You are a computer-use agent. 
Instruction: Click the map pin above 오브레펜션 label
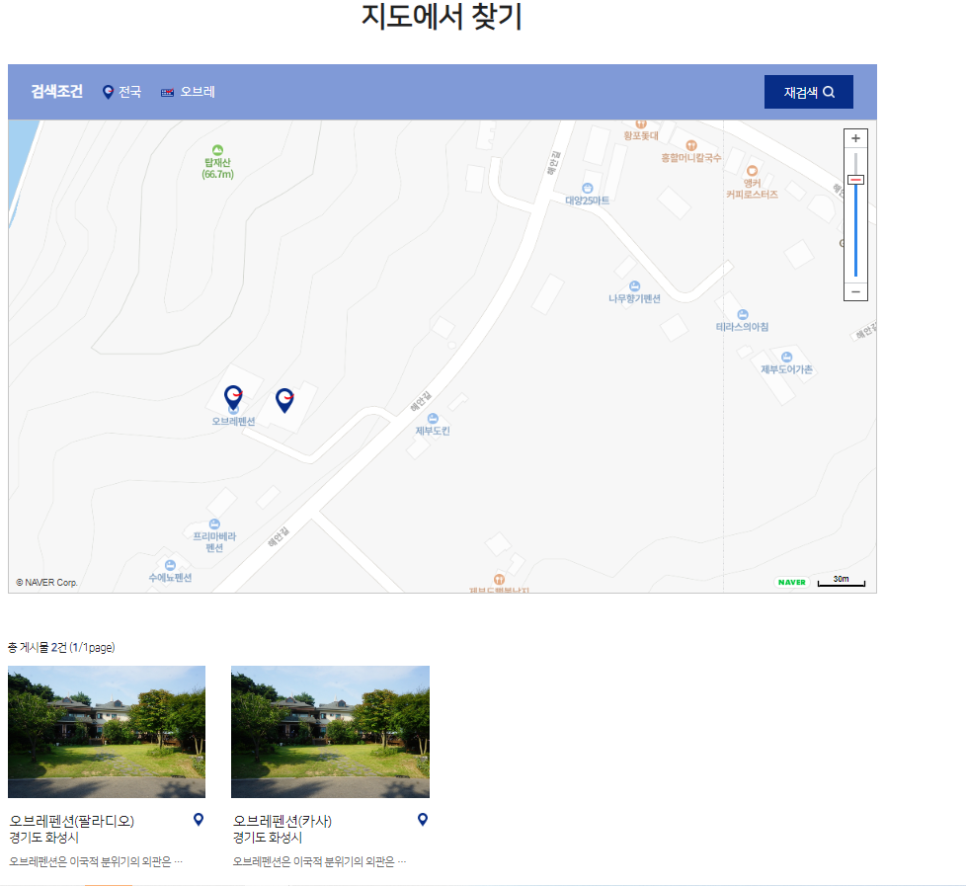point(233,397)
